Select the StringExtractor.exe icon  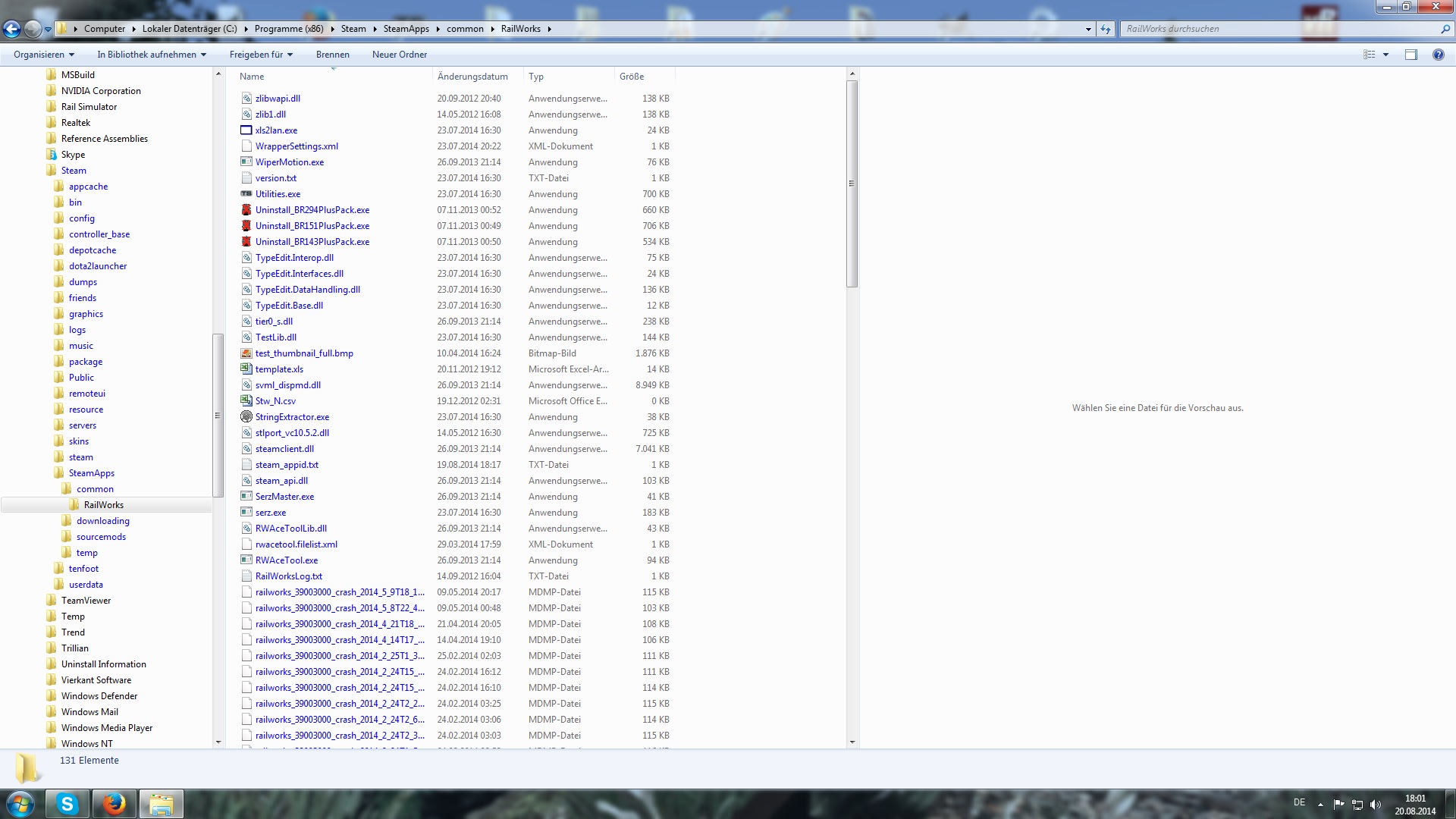tap(246, 417)
